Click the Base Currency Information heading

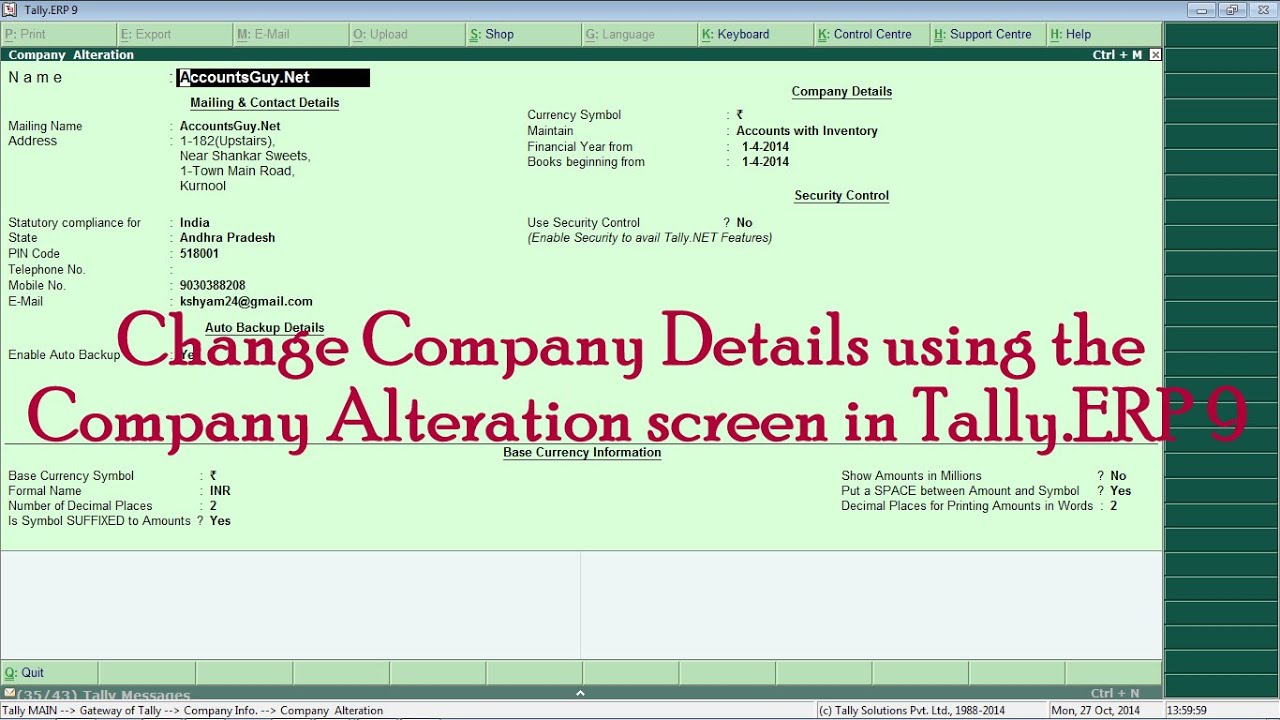pos(582,453)
